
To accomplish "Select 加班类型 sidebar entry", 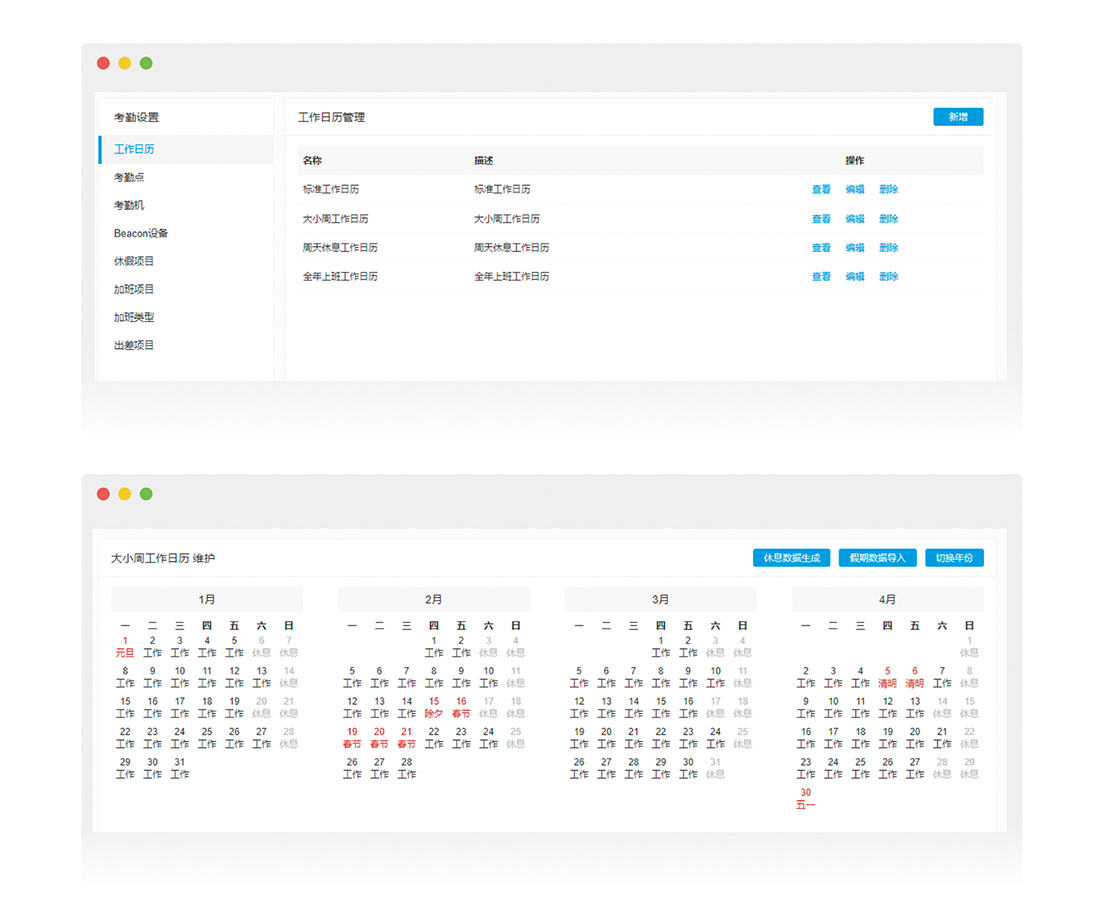I will pos(134,317).
